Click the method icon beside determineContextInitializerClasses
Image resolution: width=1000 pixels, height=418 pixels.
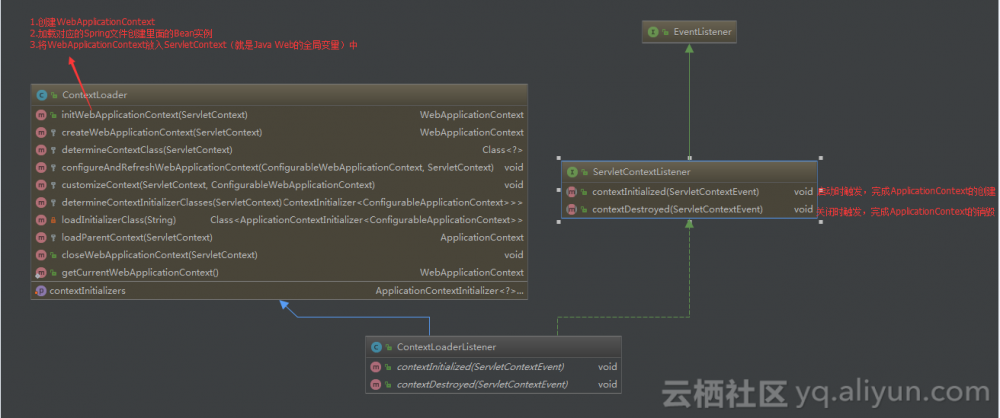pyautogui.click(x=41, y=202)
